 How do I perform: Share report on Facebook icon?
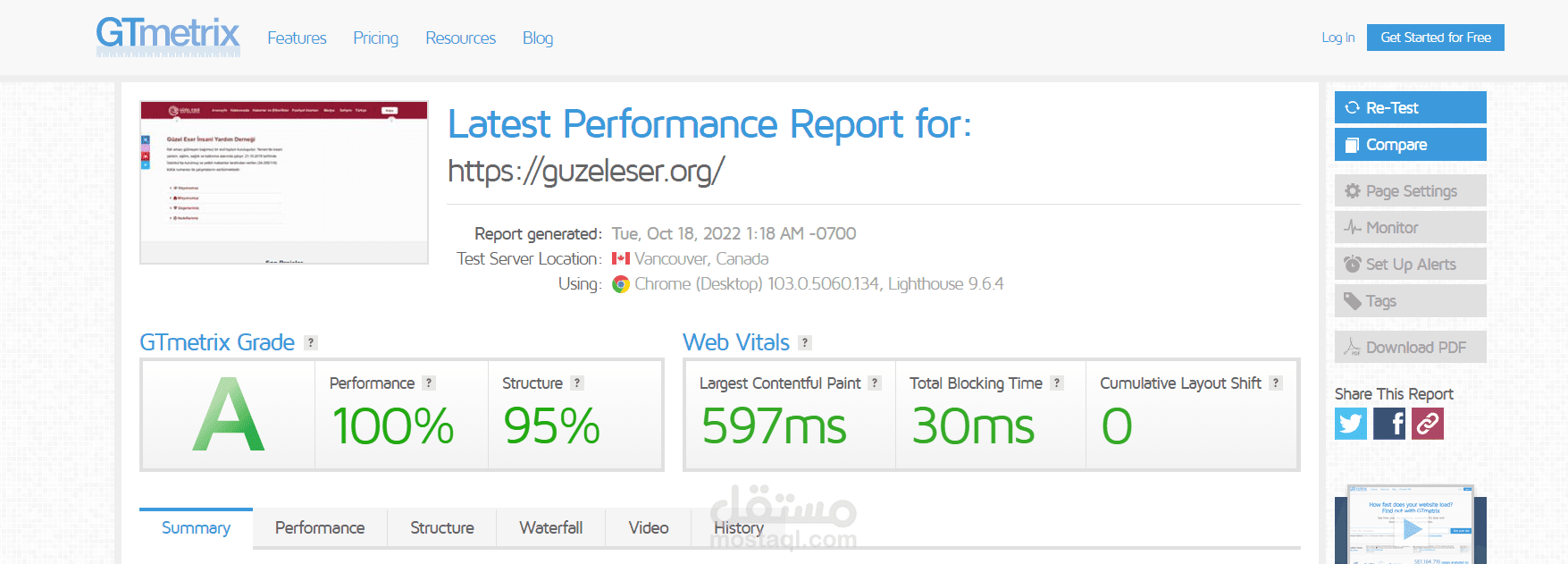click(1389, 424)
